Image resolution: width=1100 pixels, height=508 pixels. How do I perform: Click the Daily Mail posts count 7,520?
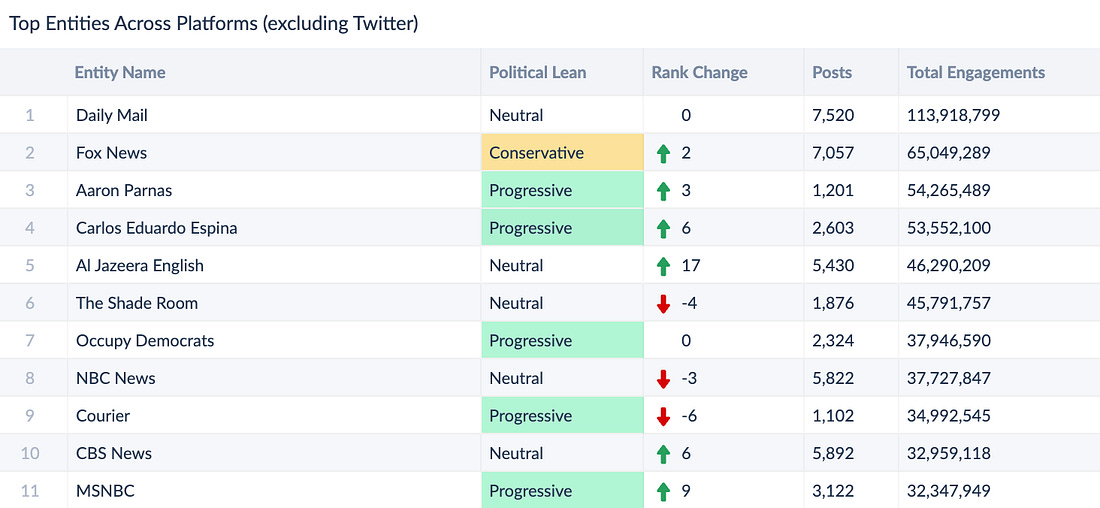tap(833, 115)
